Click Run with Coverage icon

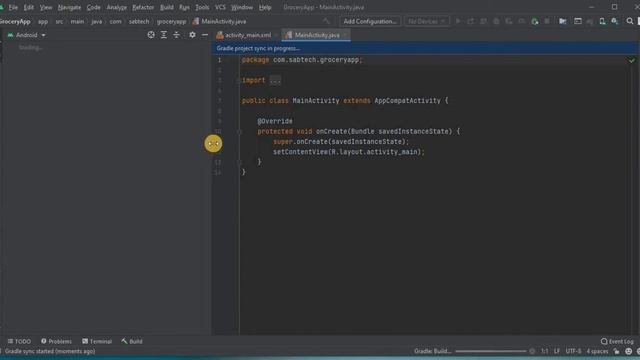509,21
